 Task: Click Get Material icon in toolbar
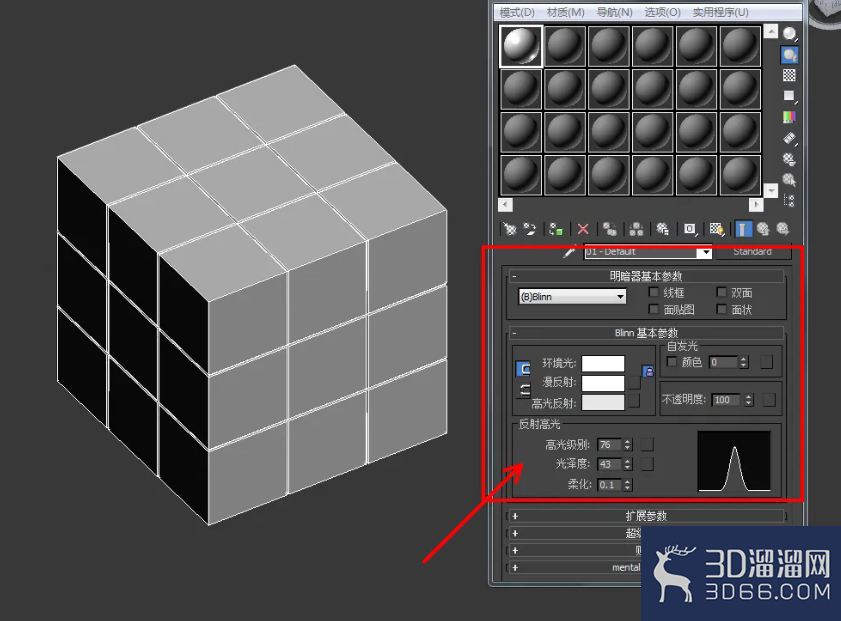509,230
